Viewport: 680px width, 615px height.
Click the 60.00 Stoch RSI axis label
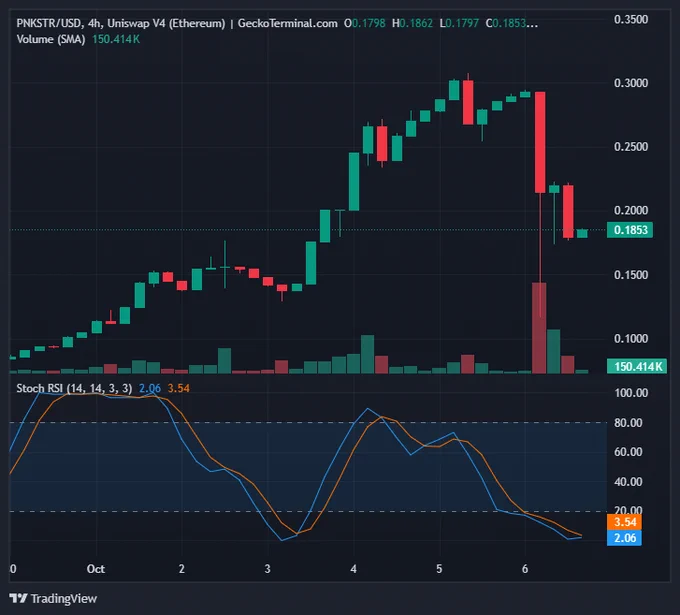click(628, 452)
